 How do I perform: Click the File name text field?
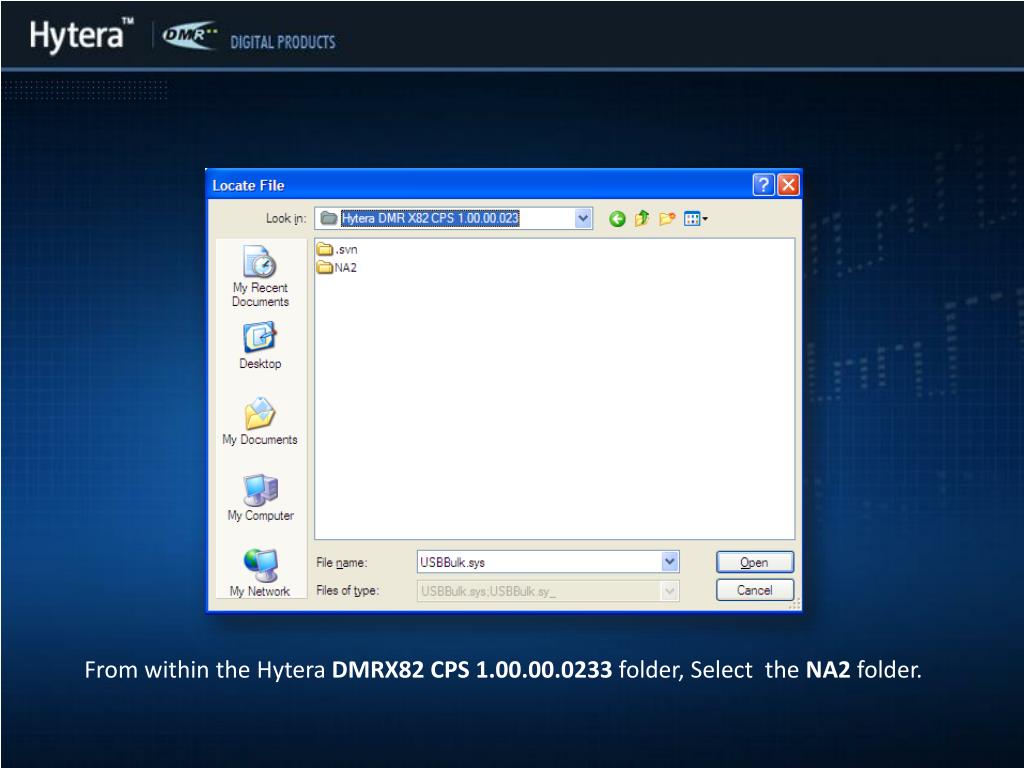click(x=538, y=562)
